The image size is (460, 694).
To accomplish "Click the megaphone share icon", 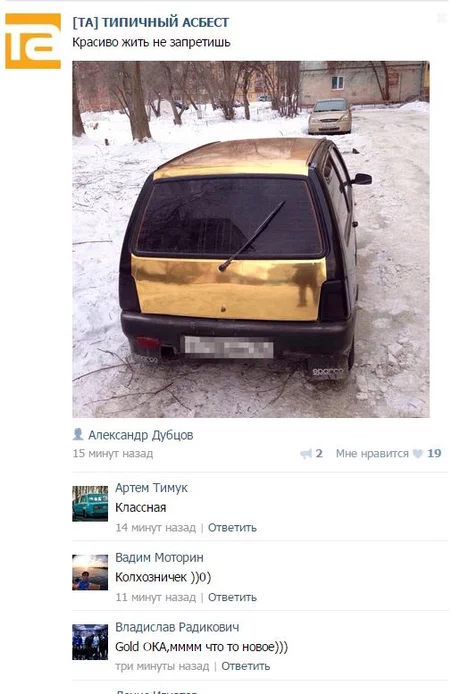I will tap(305, 454).
